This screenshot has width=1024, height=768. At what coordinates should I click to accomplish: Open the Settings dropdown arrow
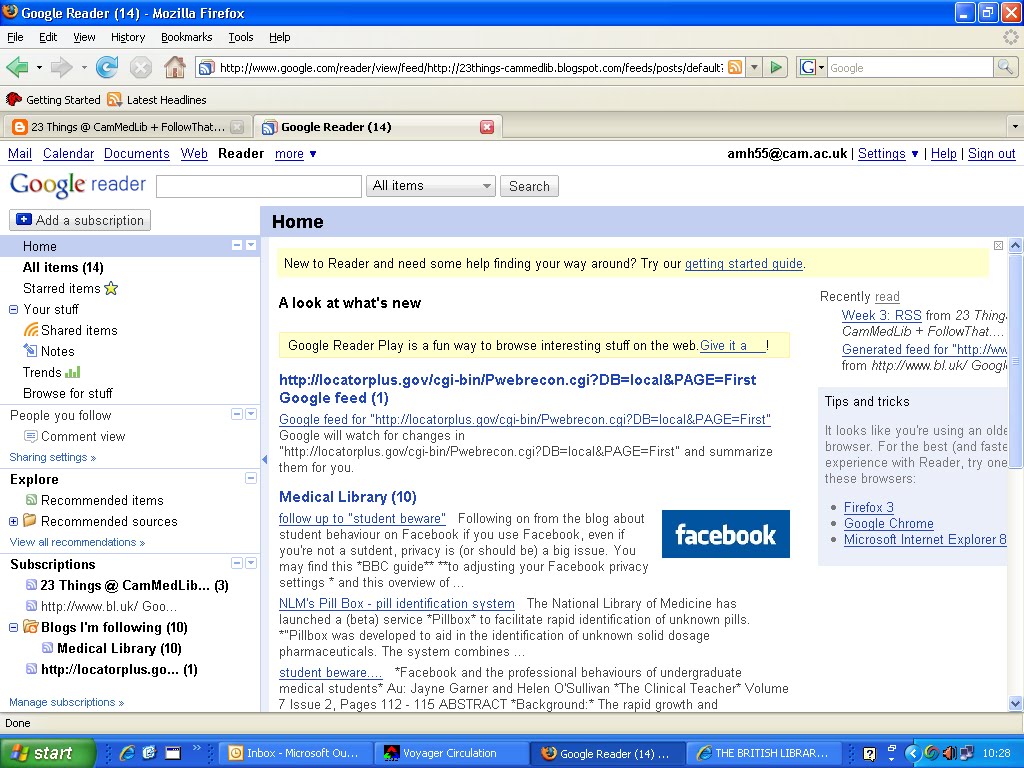click(x=915, y=154)
